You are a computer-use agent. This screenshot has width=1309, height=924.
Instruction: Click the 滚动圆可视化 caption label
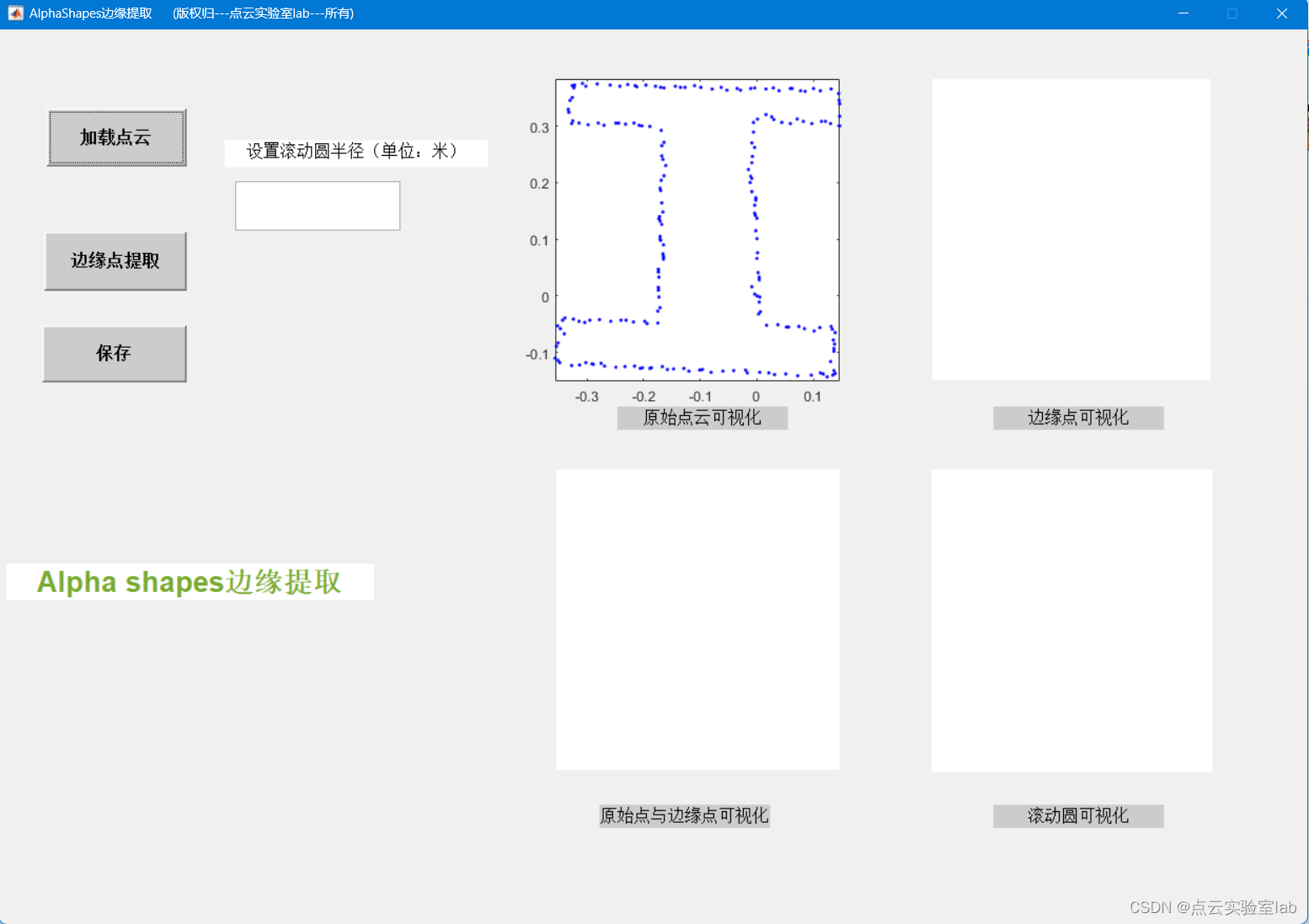1078,815
